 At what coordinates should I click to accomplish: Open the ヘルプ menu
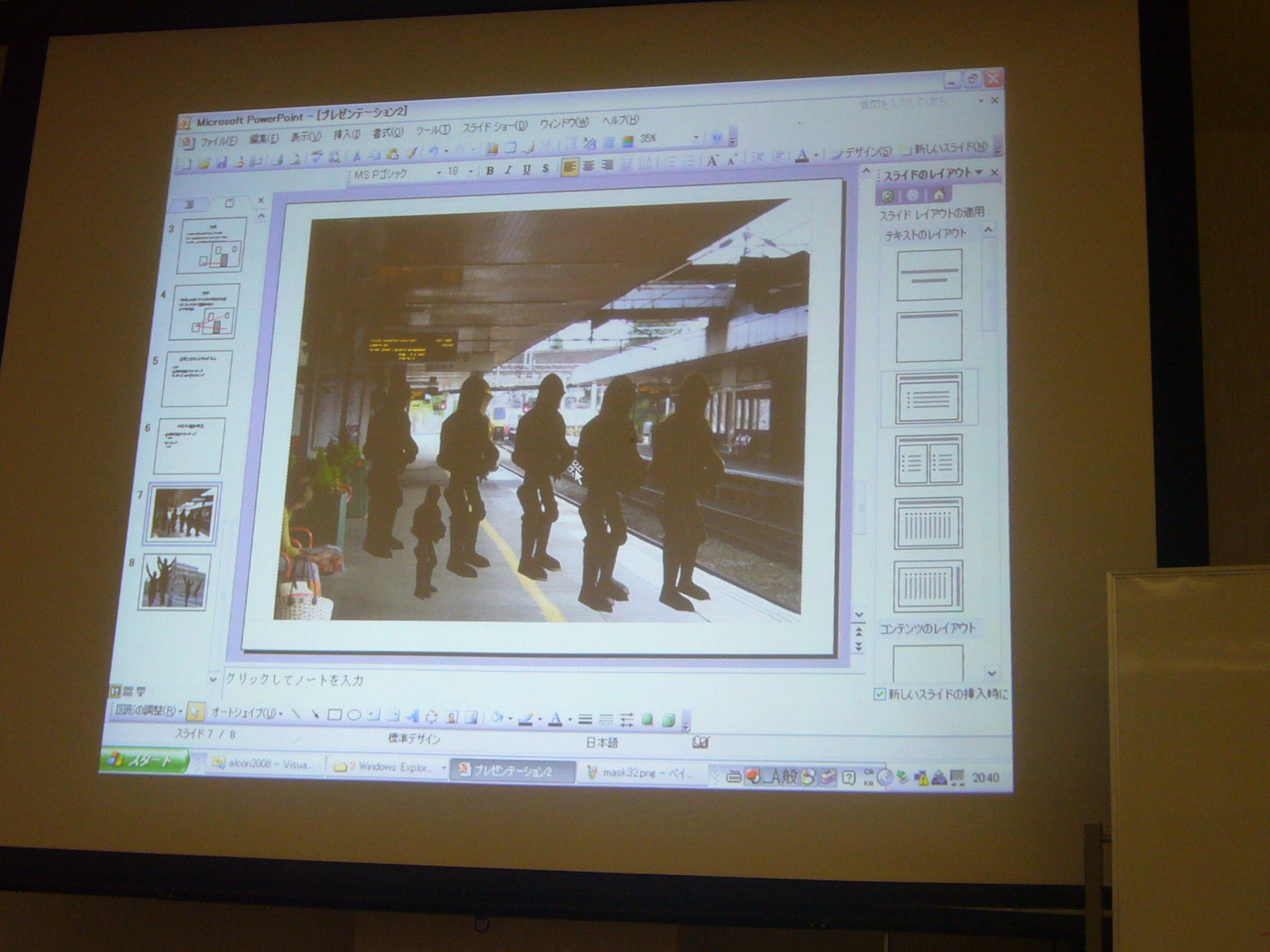coord(621,120)
